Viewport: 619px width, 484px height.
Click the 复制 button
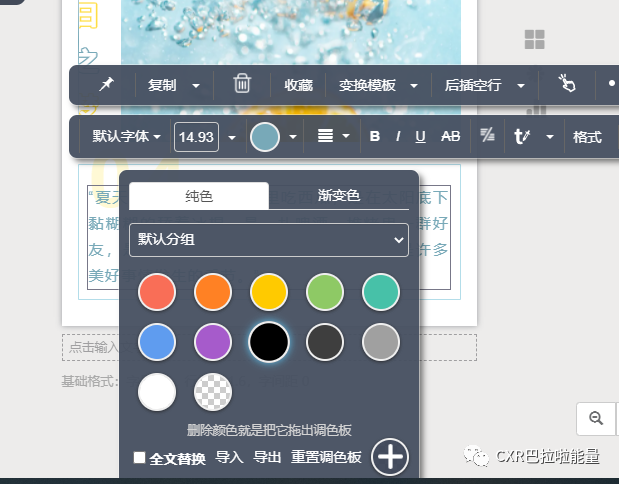click(162, 85)
